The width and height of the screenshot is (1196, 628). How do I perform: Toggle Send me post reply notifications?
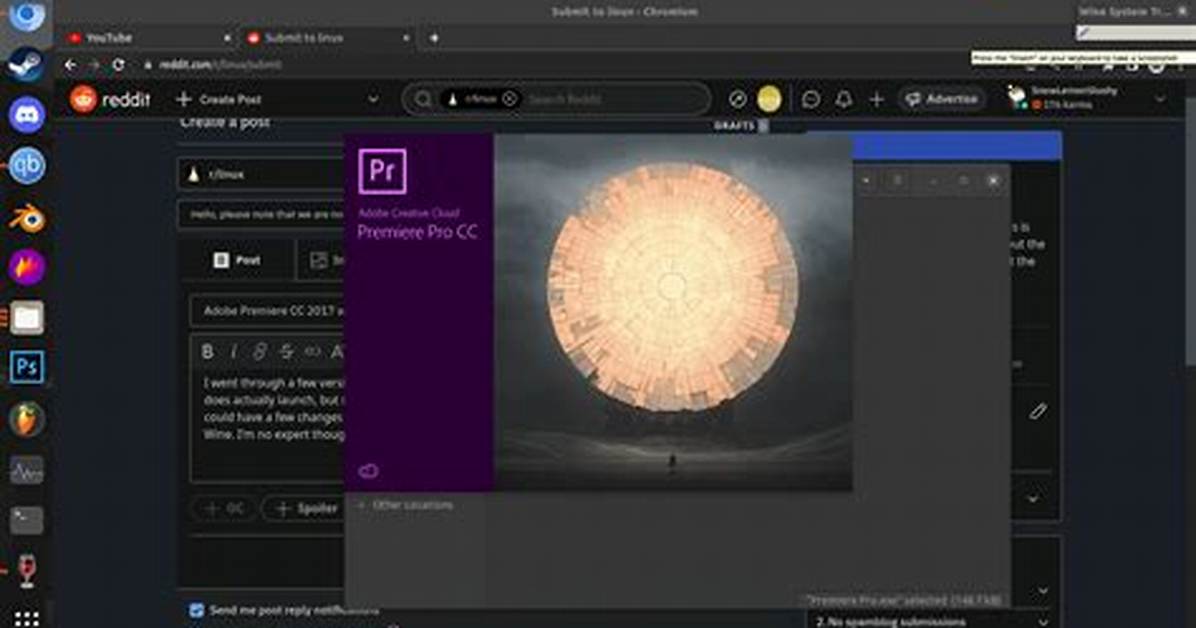pos(196,610)
